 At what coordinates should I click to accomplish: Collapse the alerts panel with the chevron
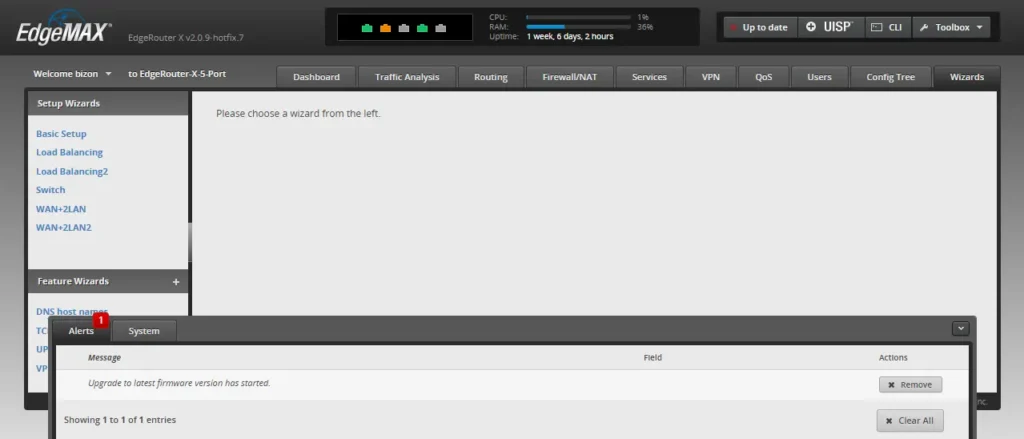point(961,328)
